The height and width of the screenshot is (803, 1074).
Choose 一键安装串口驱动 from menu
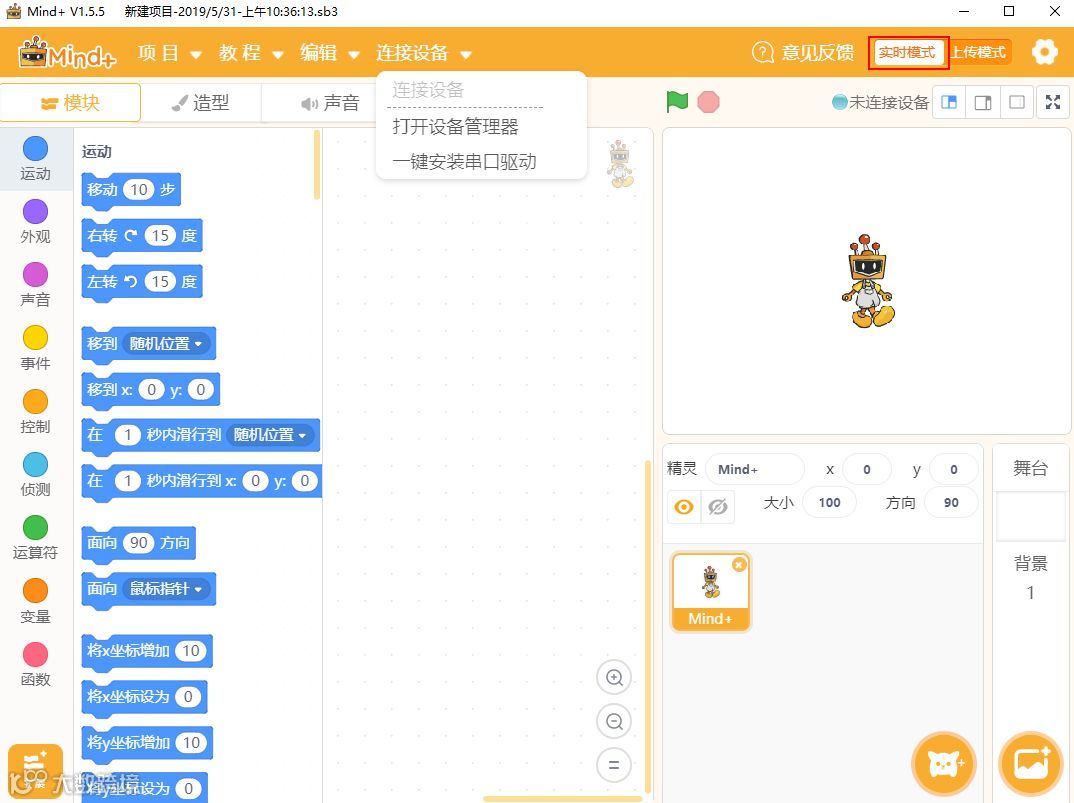[x=464, y=162]
